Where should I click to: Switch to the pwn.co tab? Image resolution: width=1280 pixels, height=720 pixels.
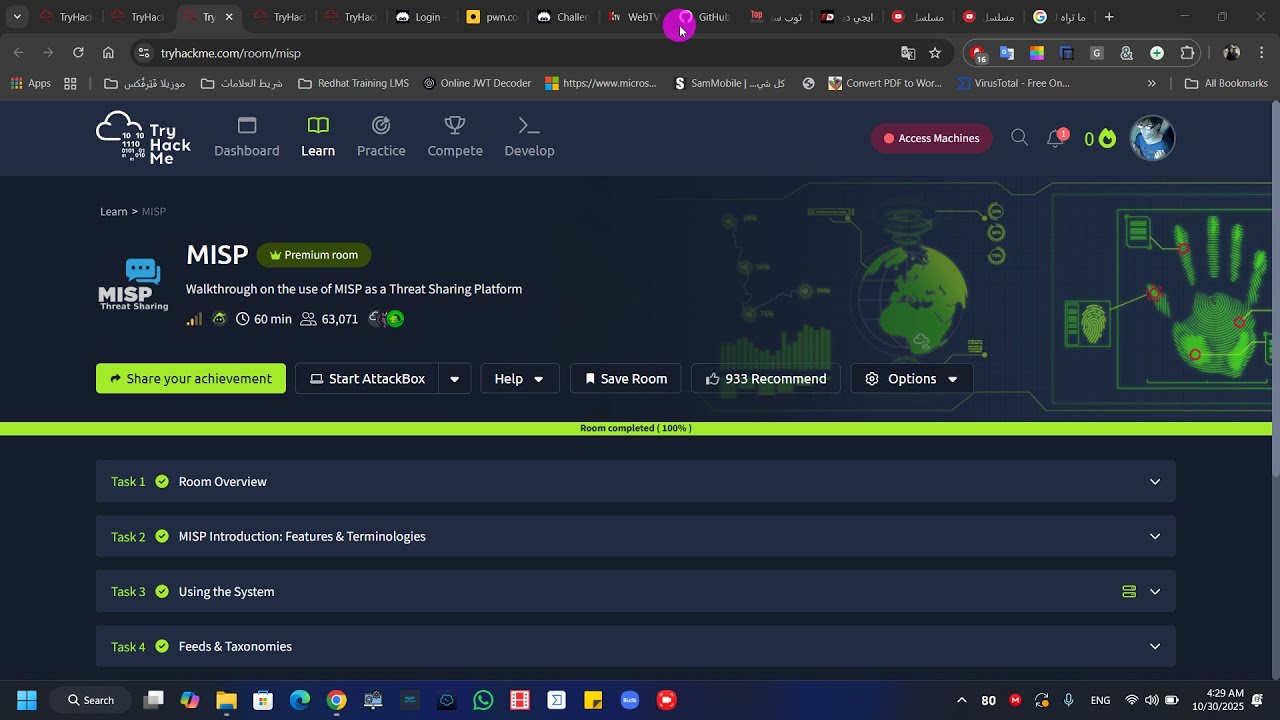click(x=492, y=17)
